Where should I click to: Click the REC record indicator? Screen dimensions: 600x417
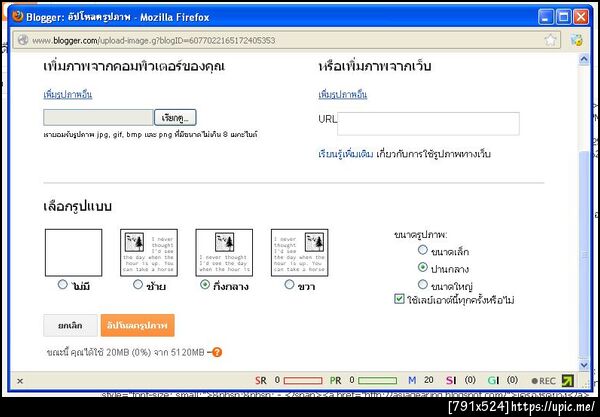tap(543, 381)
